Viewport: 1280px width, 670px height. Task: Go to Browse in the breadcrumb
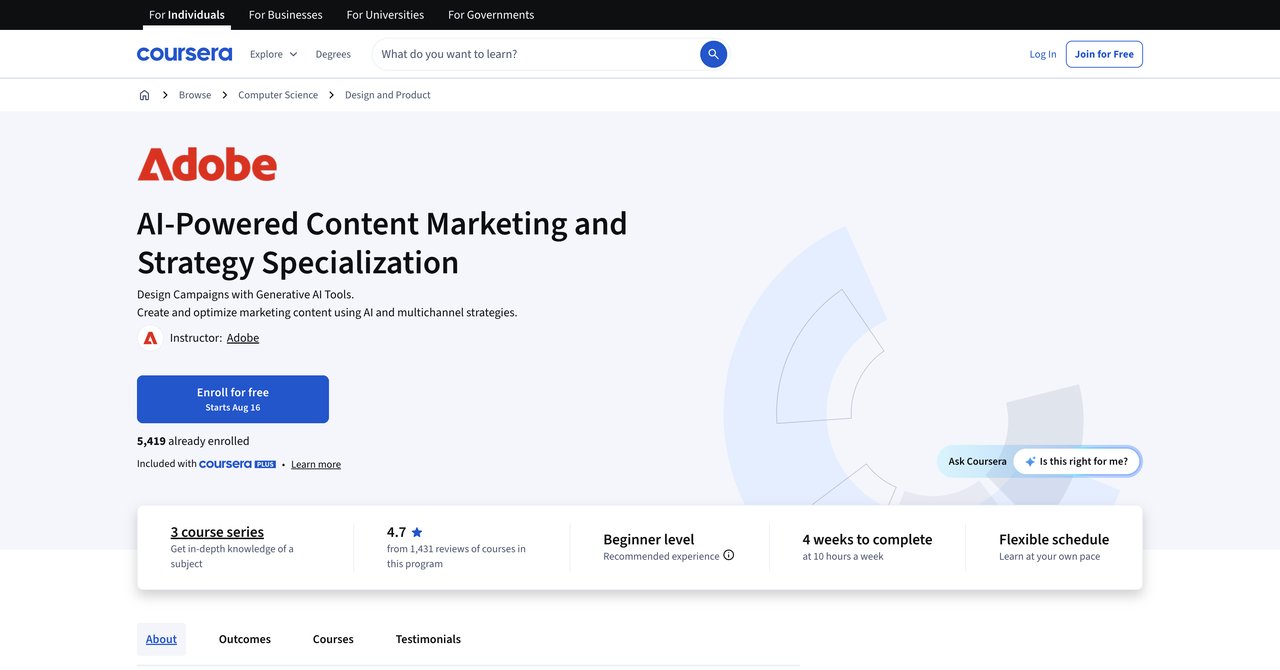click(x=195, y=95)
